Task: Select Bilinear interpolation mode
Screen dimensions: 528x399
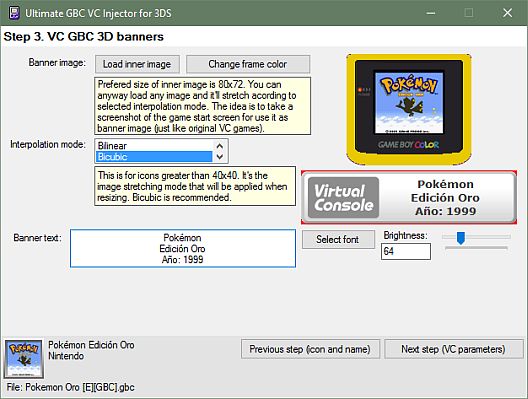Action: pyautogui.click(x=154, y=146)
